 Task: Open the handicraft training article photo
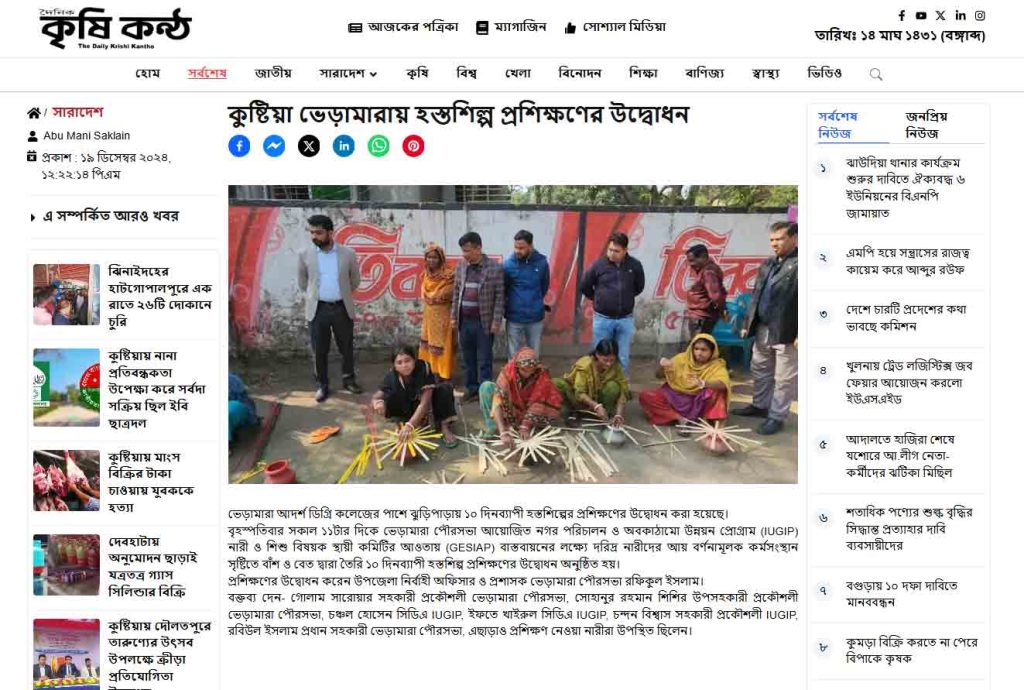pos(513,334)
